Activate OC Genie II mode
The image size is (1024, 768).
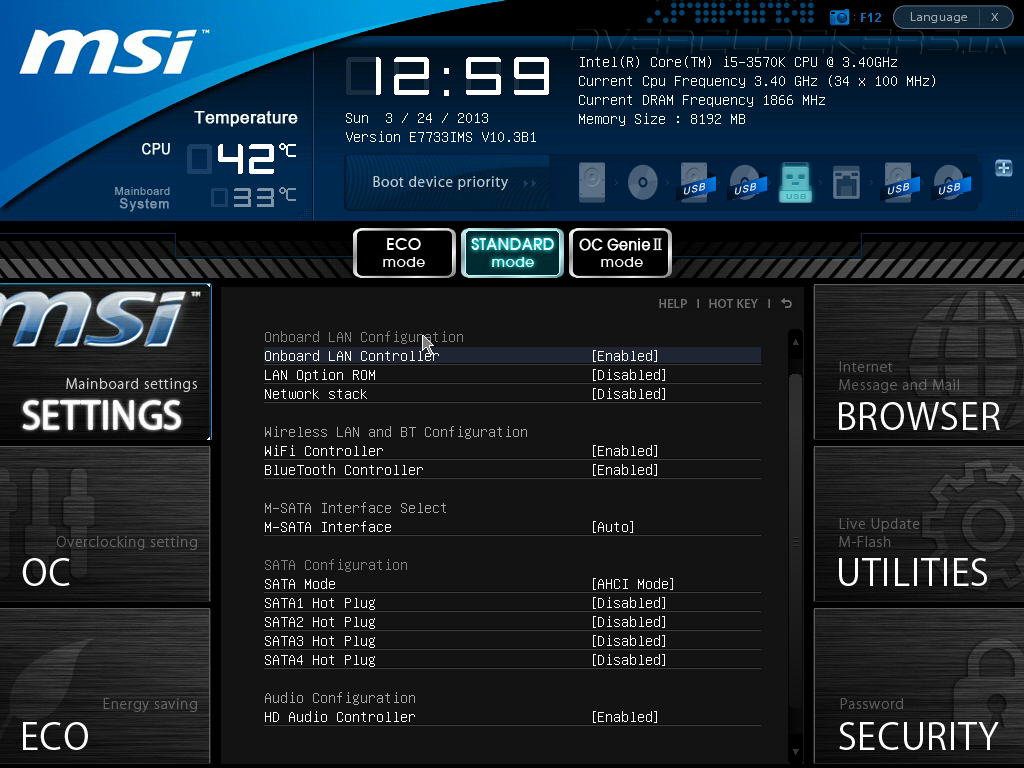(x=620, y=253)
